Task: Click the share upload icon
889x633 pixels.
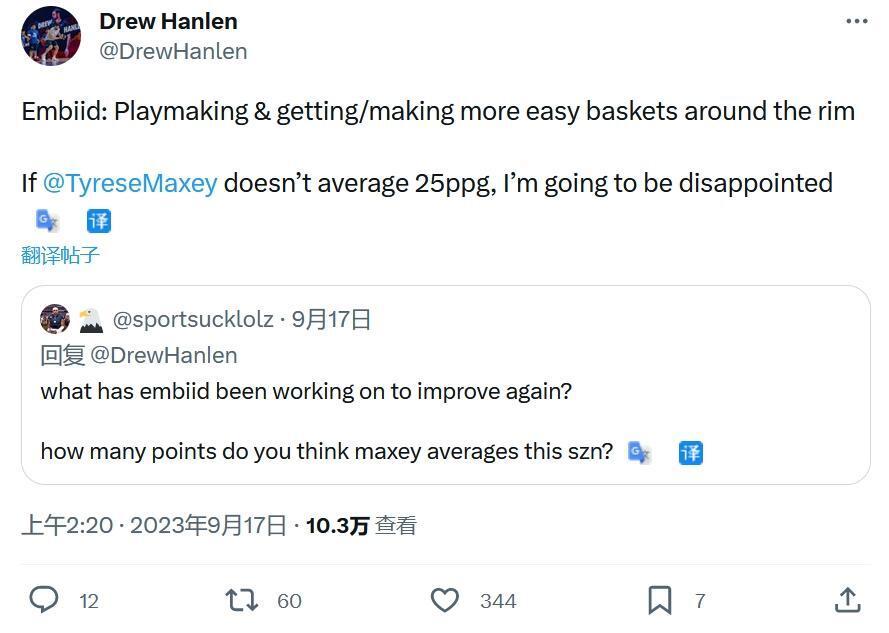Action: (x=847, y=600)
